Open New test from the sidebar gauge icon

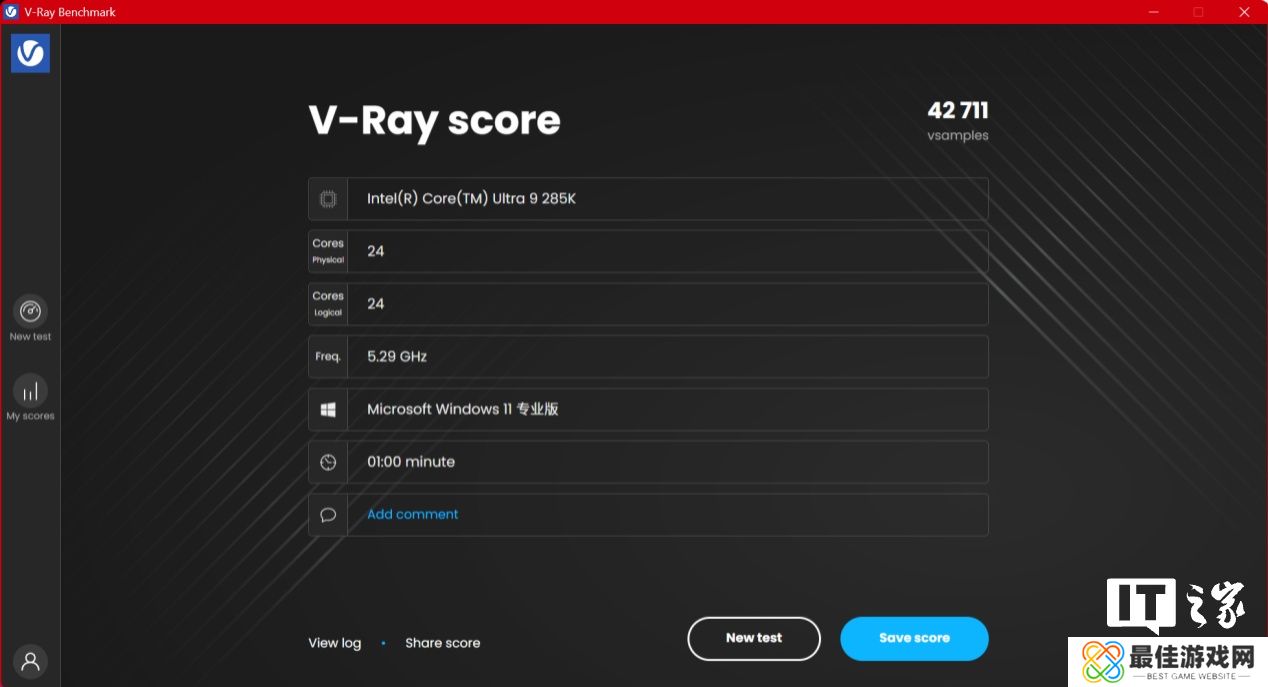[30, 311]
